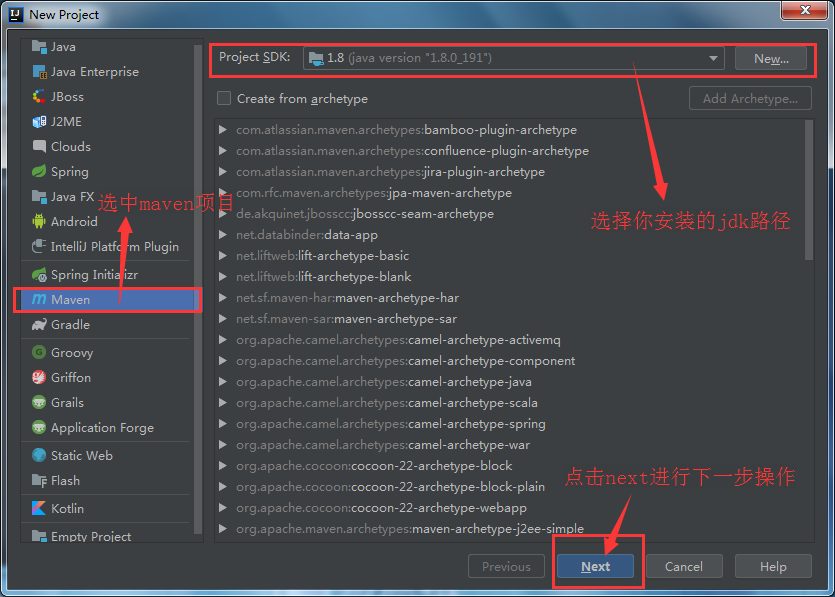835x597 pixels.
Task: Click the Java FX folder icon
Action: click(x=39, y=197)
